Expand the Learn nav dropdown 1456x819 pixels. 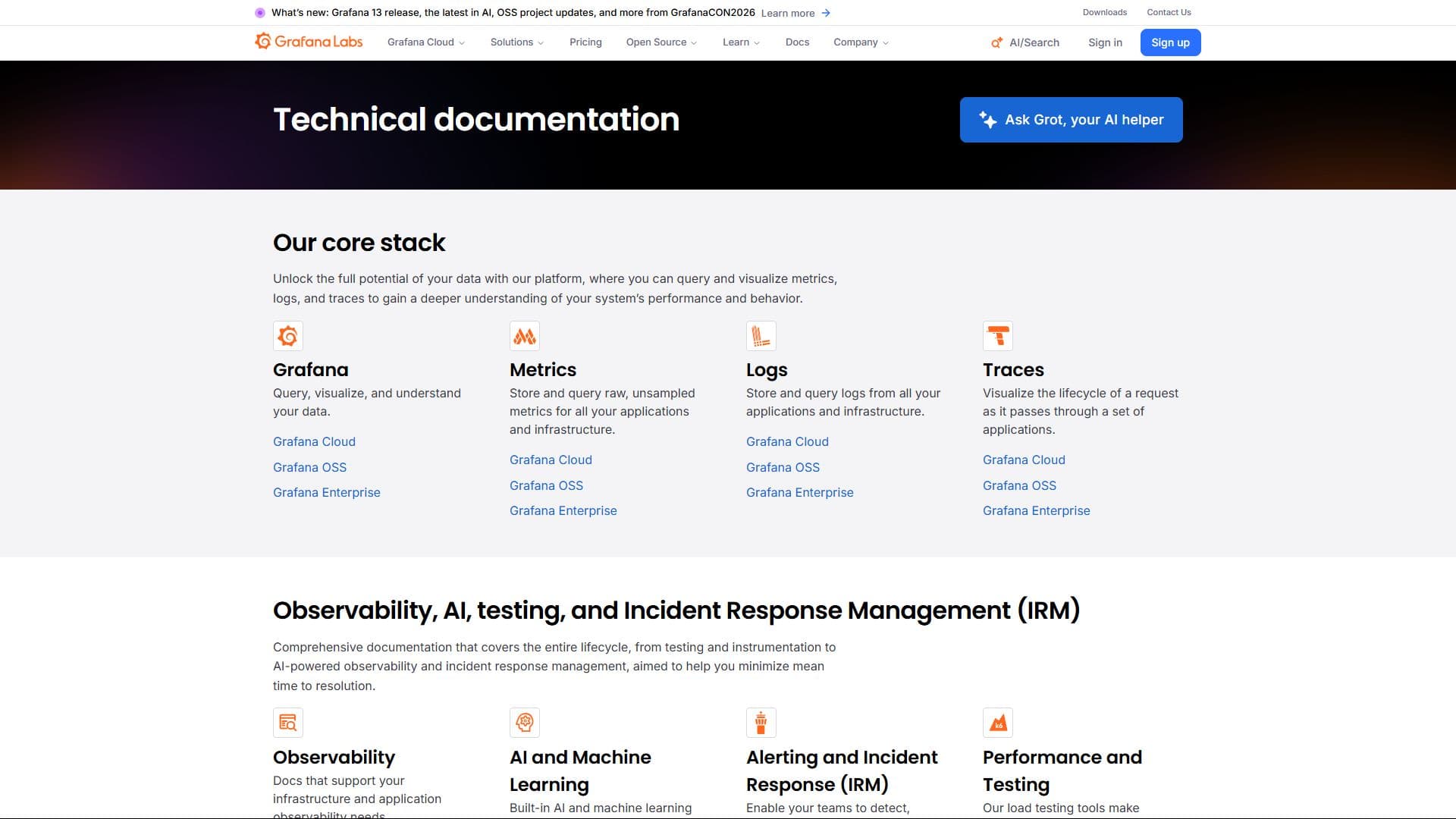(x=741, y=42)
